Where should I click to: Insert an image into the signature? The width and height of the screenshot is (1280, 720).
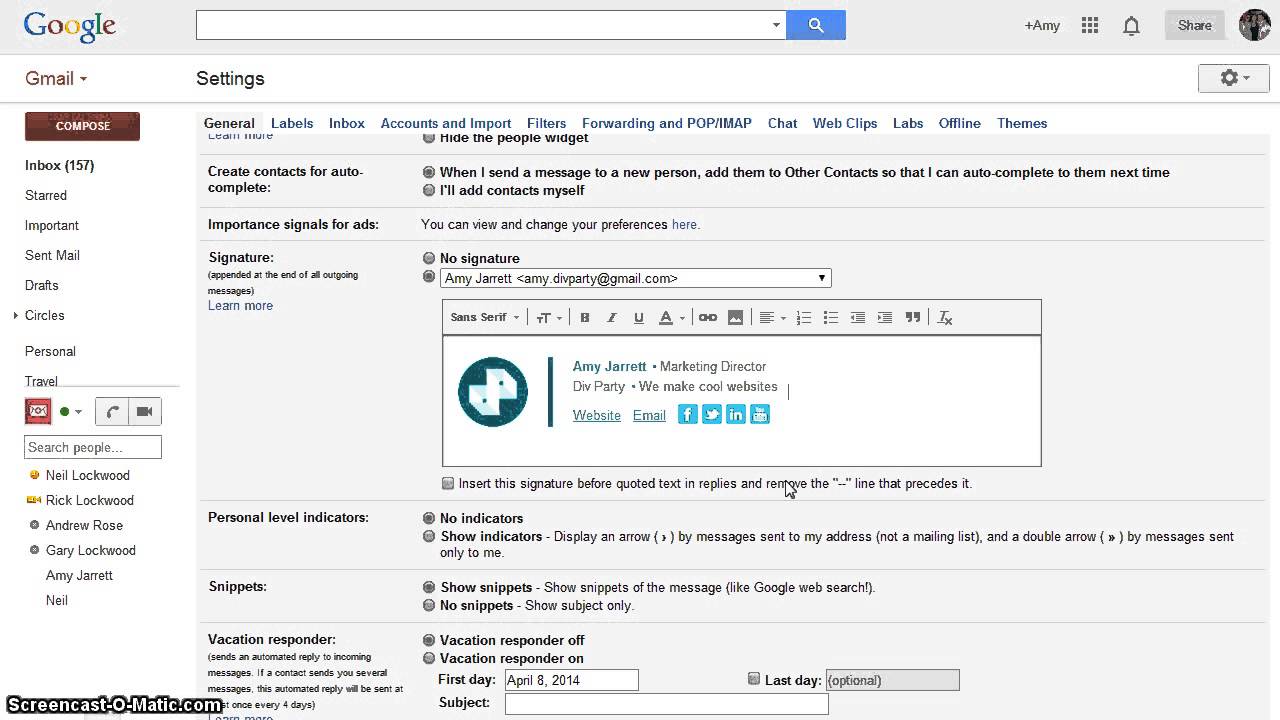(736, 318)
